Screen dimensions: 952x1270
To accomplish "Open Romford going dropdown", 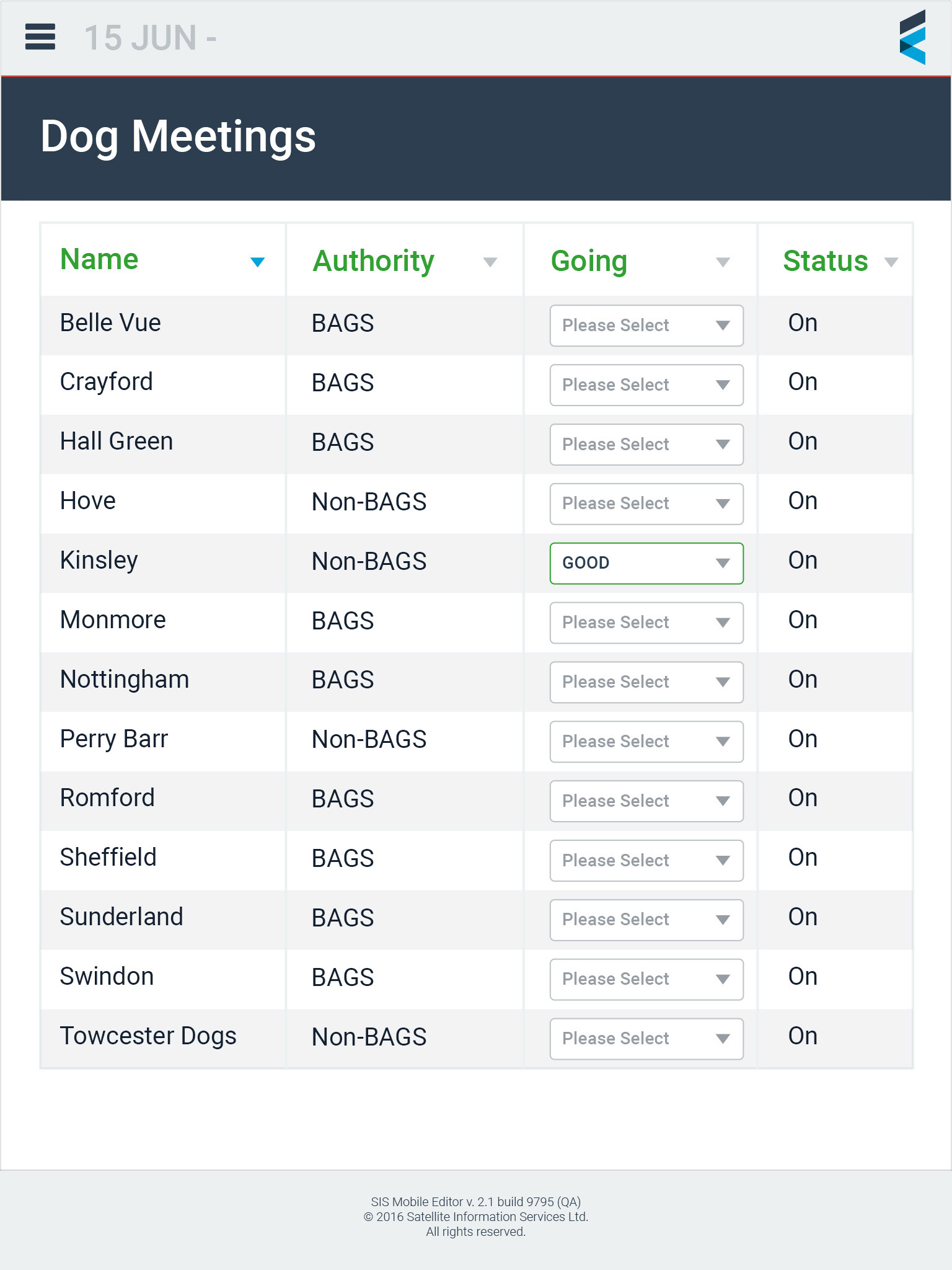I will click(x=646, y=801).
